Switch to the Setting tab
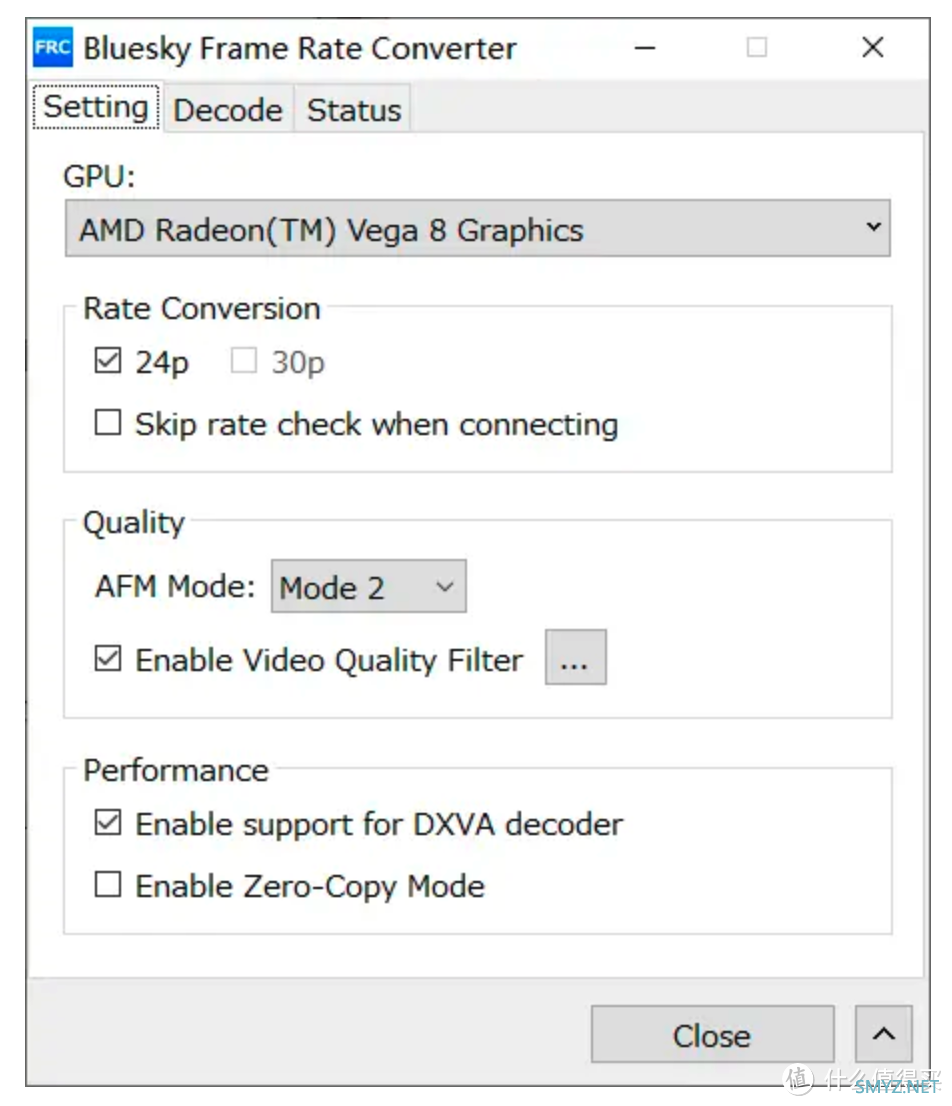952x1106 pixels. tap(96, 107)
